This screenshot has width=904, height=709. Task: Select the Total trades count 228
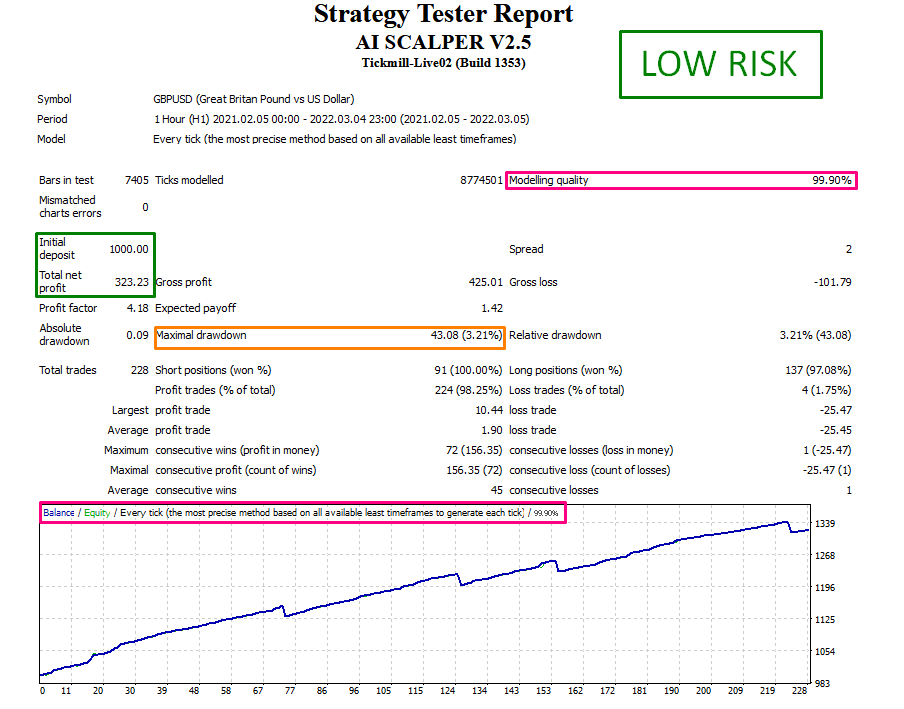139,369
